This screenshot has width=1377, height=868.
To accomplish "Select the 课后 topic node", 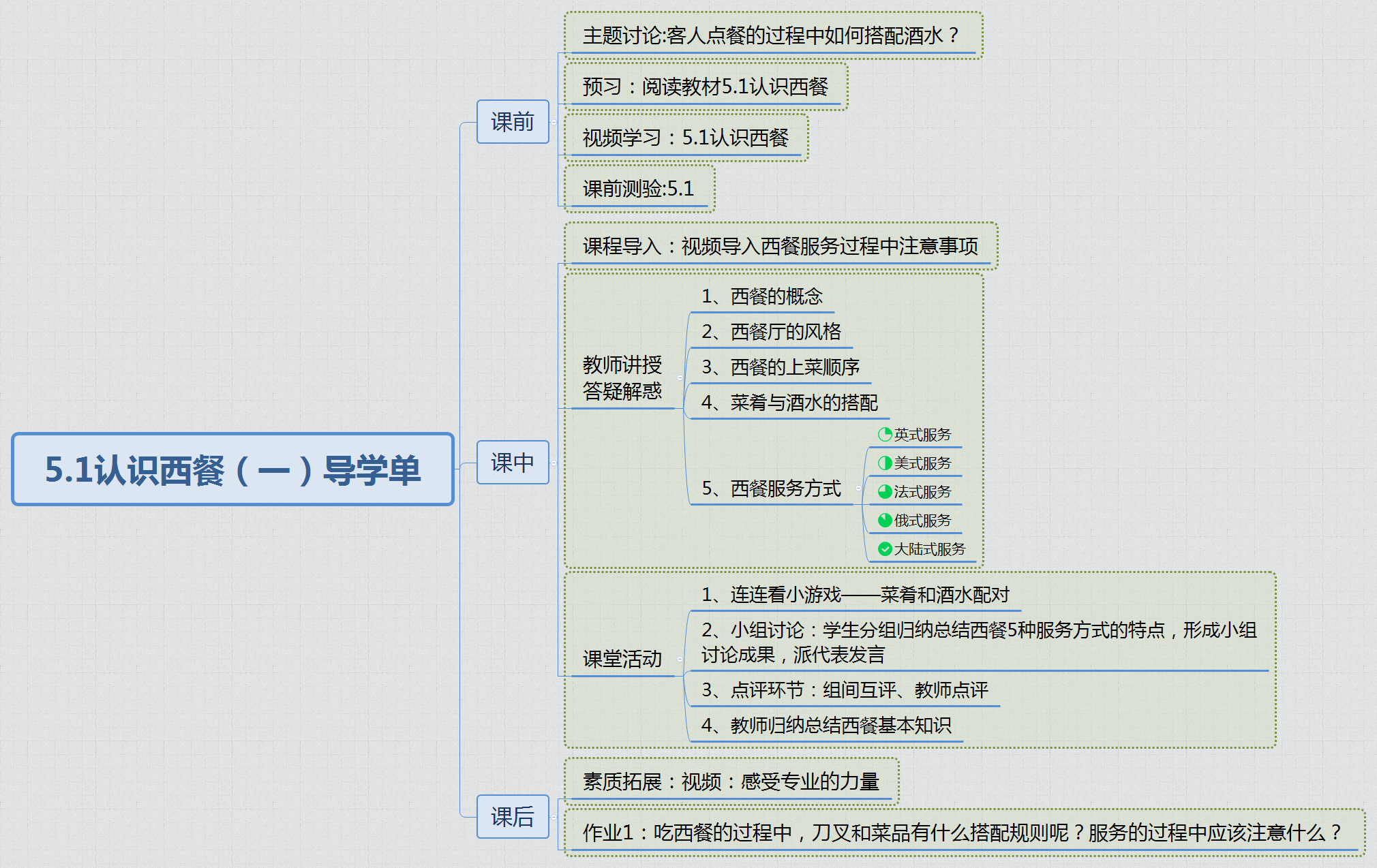I will tap(513, 818).
